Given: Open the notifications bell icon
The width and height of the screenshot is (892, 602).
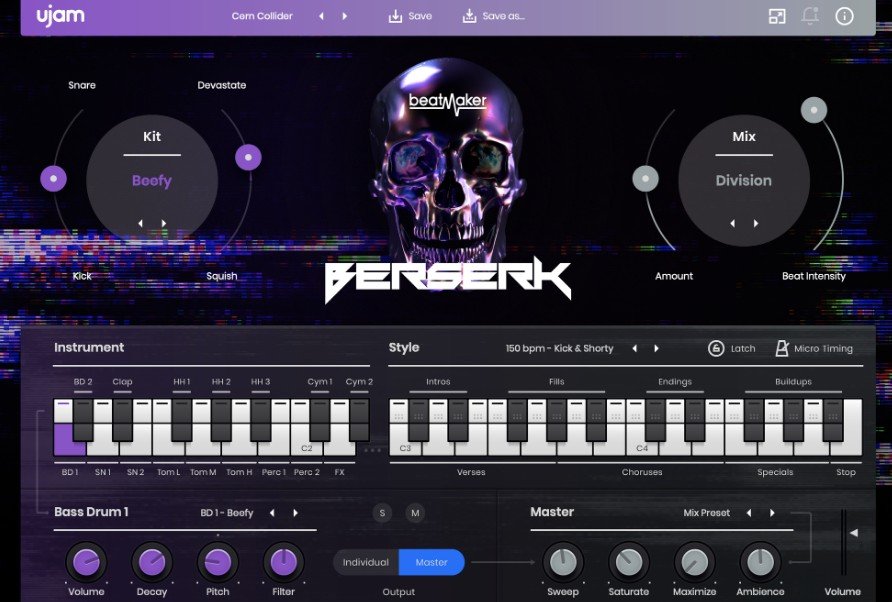Looking at the screenshot, I should pyautogui.click(x=811, y=15).
